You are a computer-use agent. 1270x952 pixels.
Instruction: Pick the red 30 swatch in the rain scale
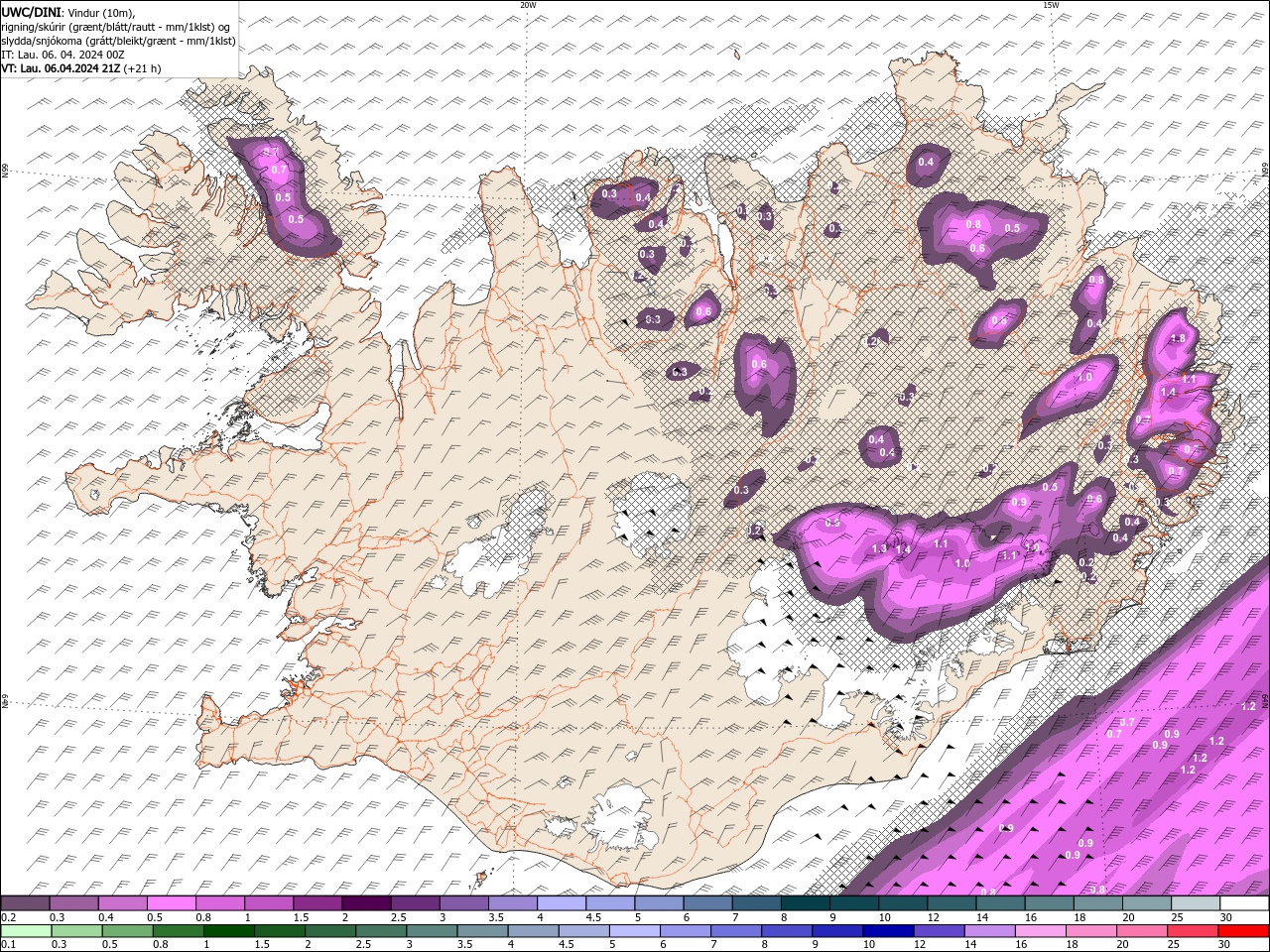click(1243, 931)
